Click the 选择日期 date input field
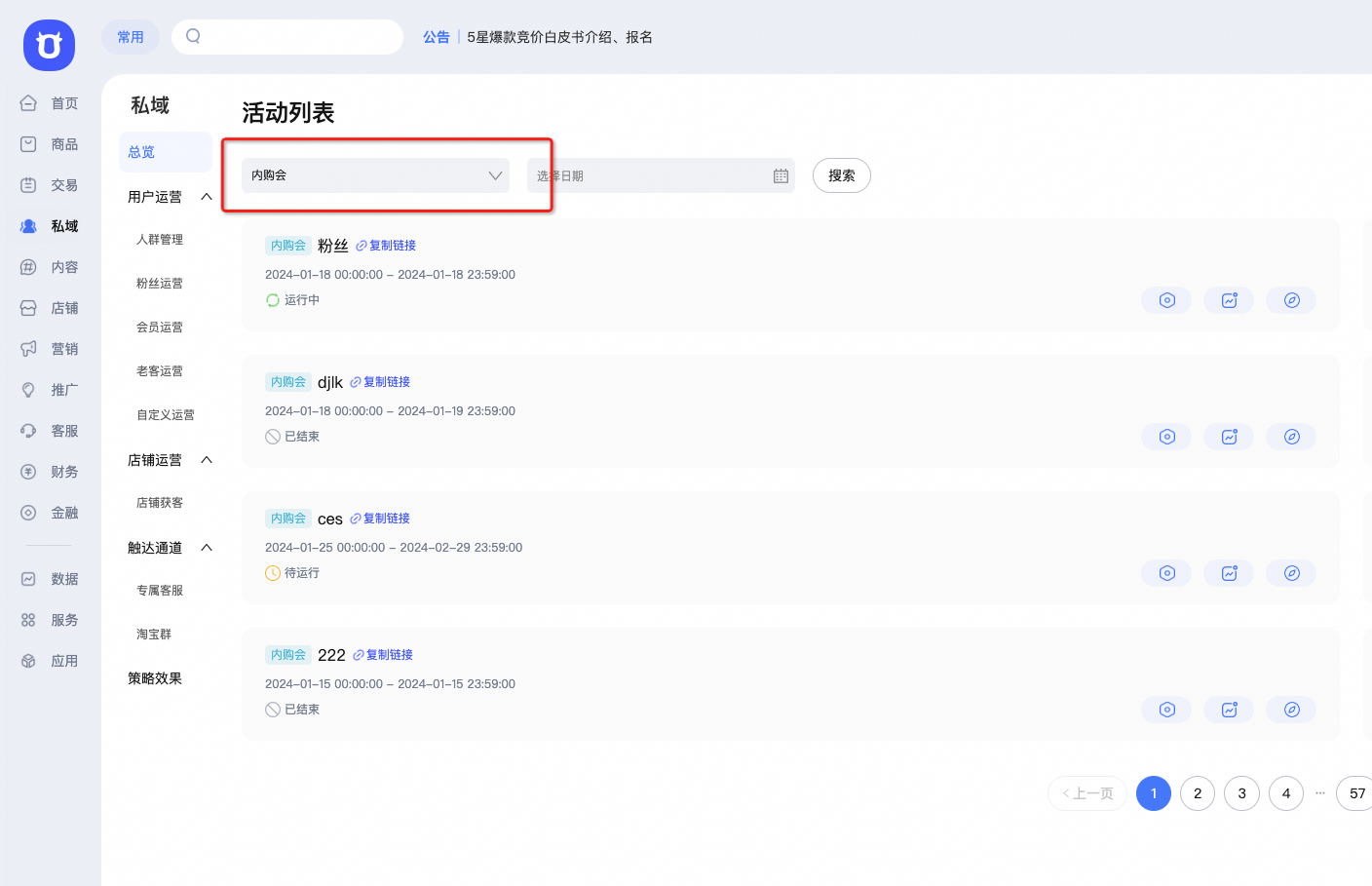This screenshot has width=1372, height=886. (661, 175)
